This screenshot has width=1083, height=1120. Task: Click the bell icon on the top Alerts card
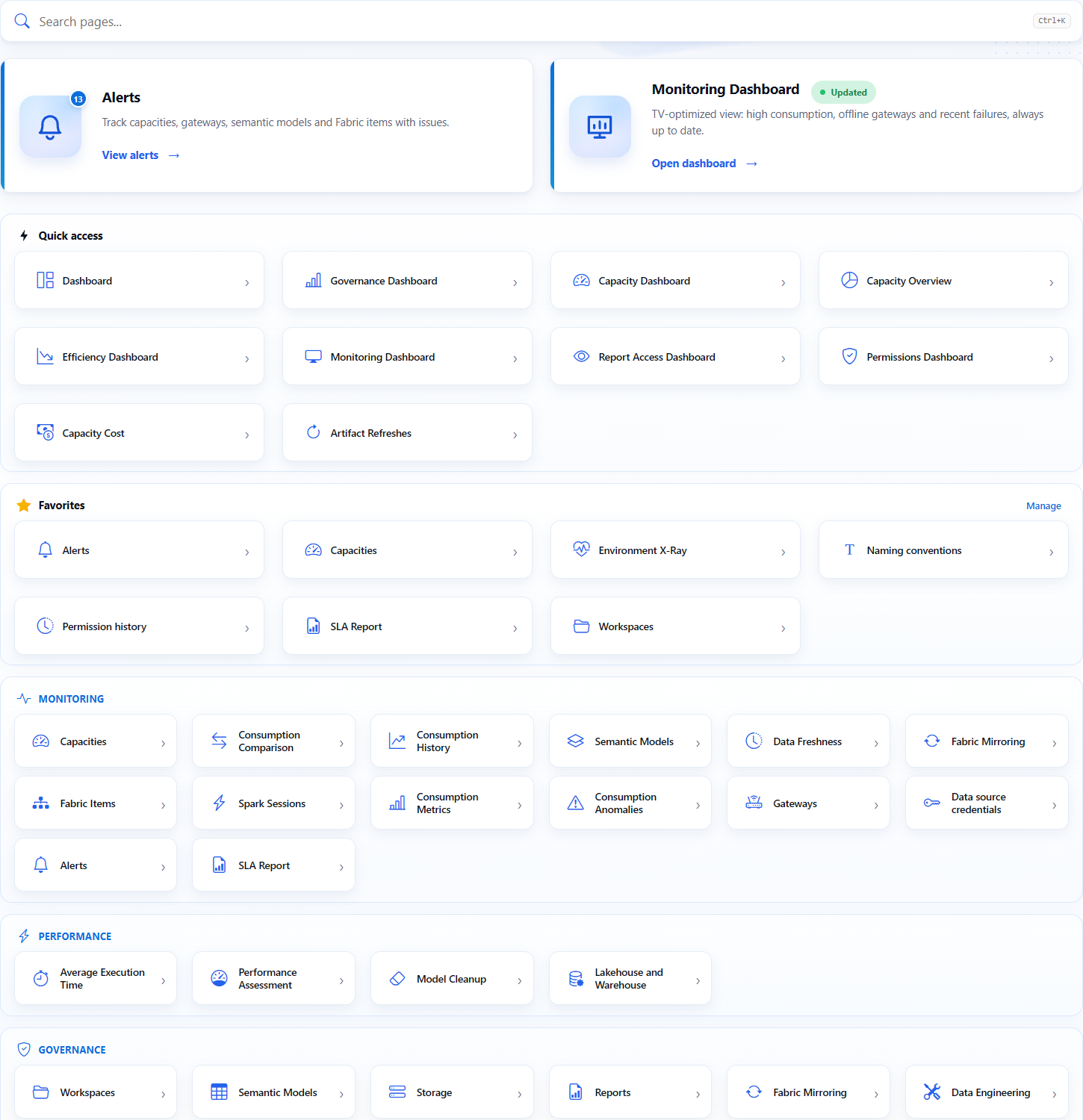pyautogui.click(x=50, y=127)
